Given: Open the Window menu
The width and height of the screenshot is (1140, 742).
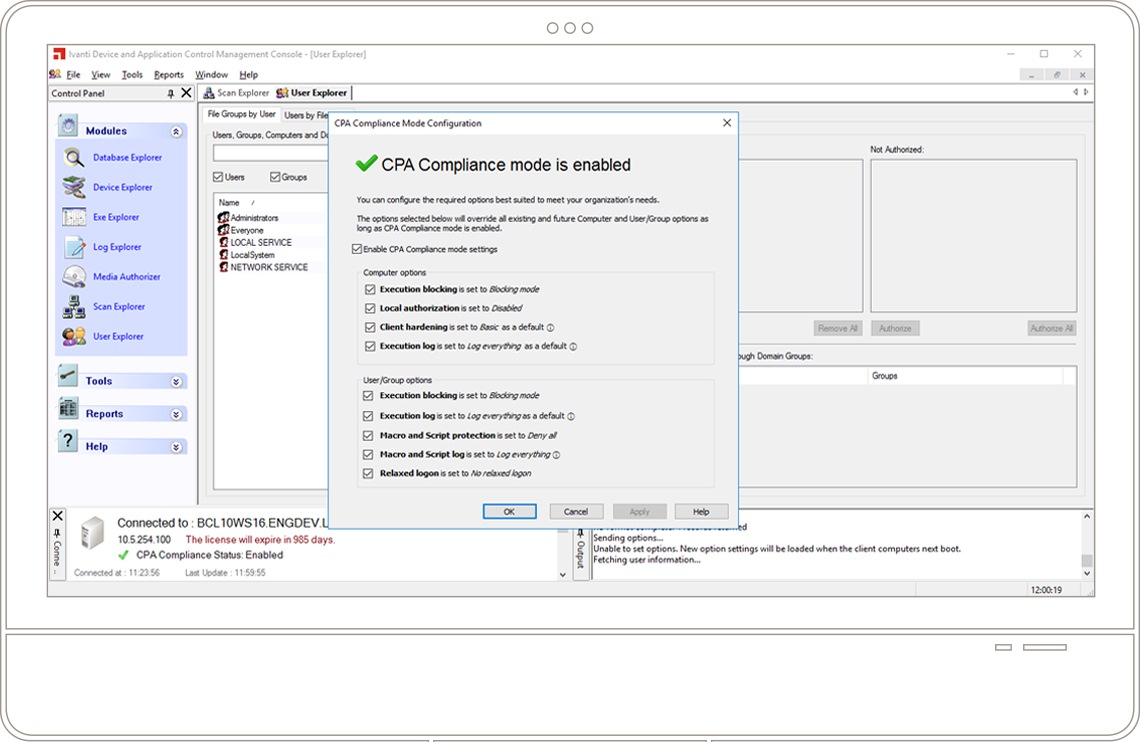Looking at the screenshot, I should tap(211, 74).
